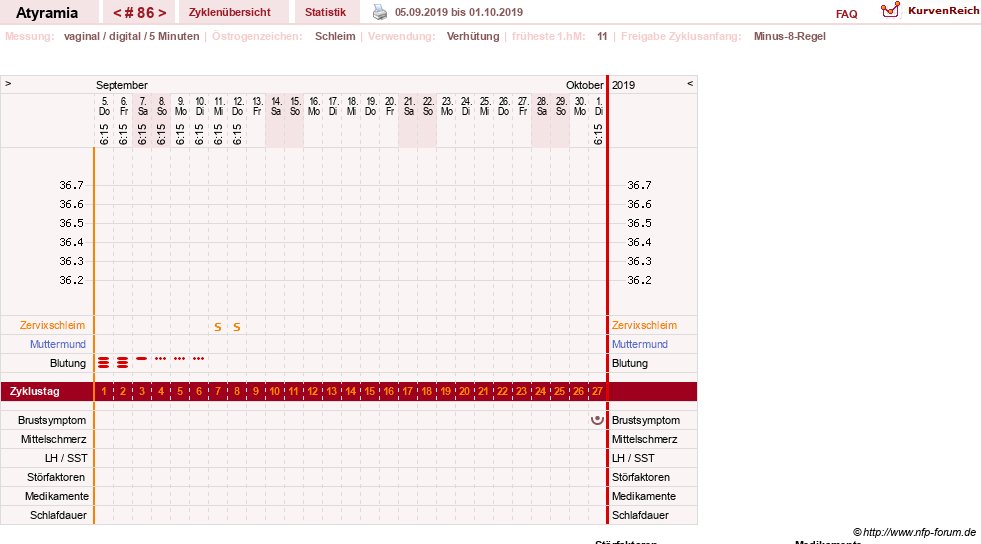This screenshot has width=981, height=544.
Task: Click the breast symptom icon on cycle day 27
Action: click(597, 420)
